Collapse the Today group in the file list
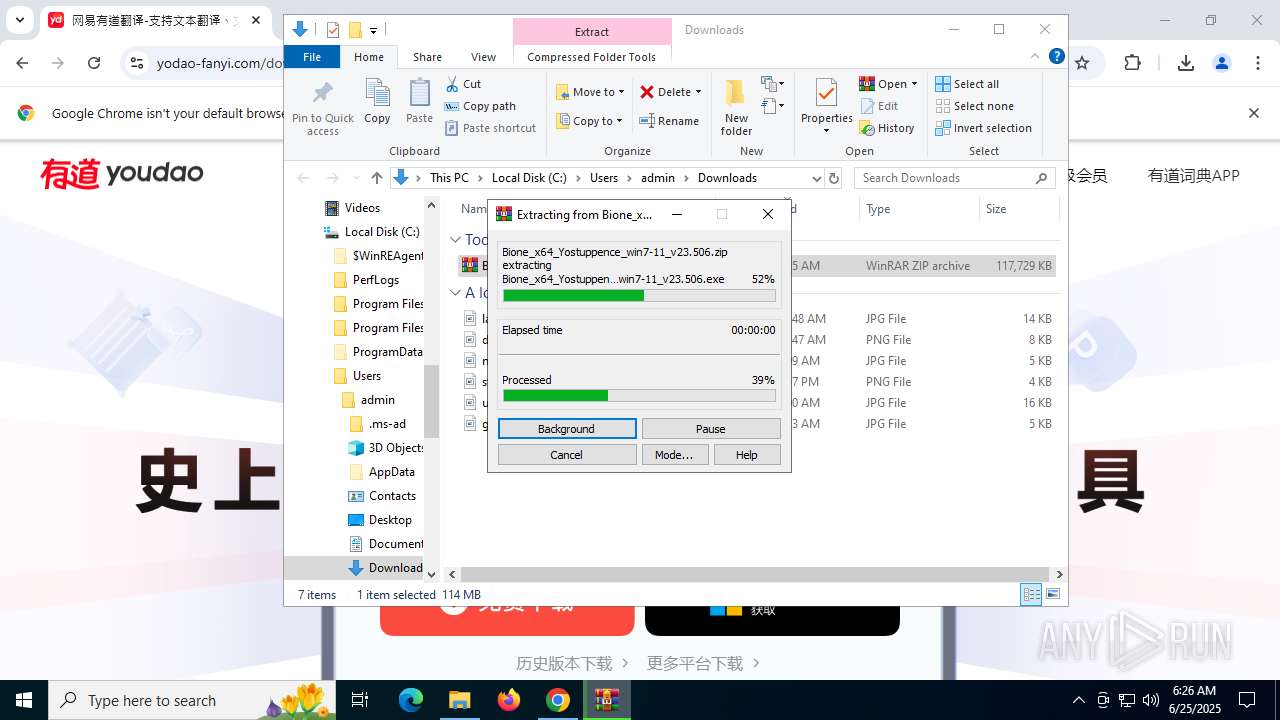The width and height of the screenshot is (1280, 720). click(455, 240)
